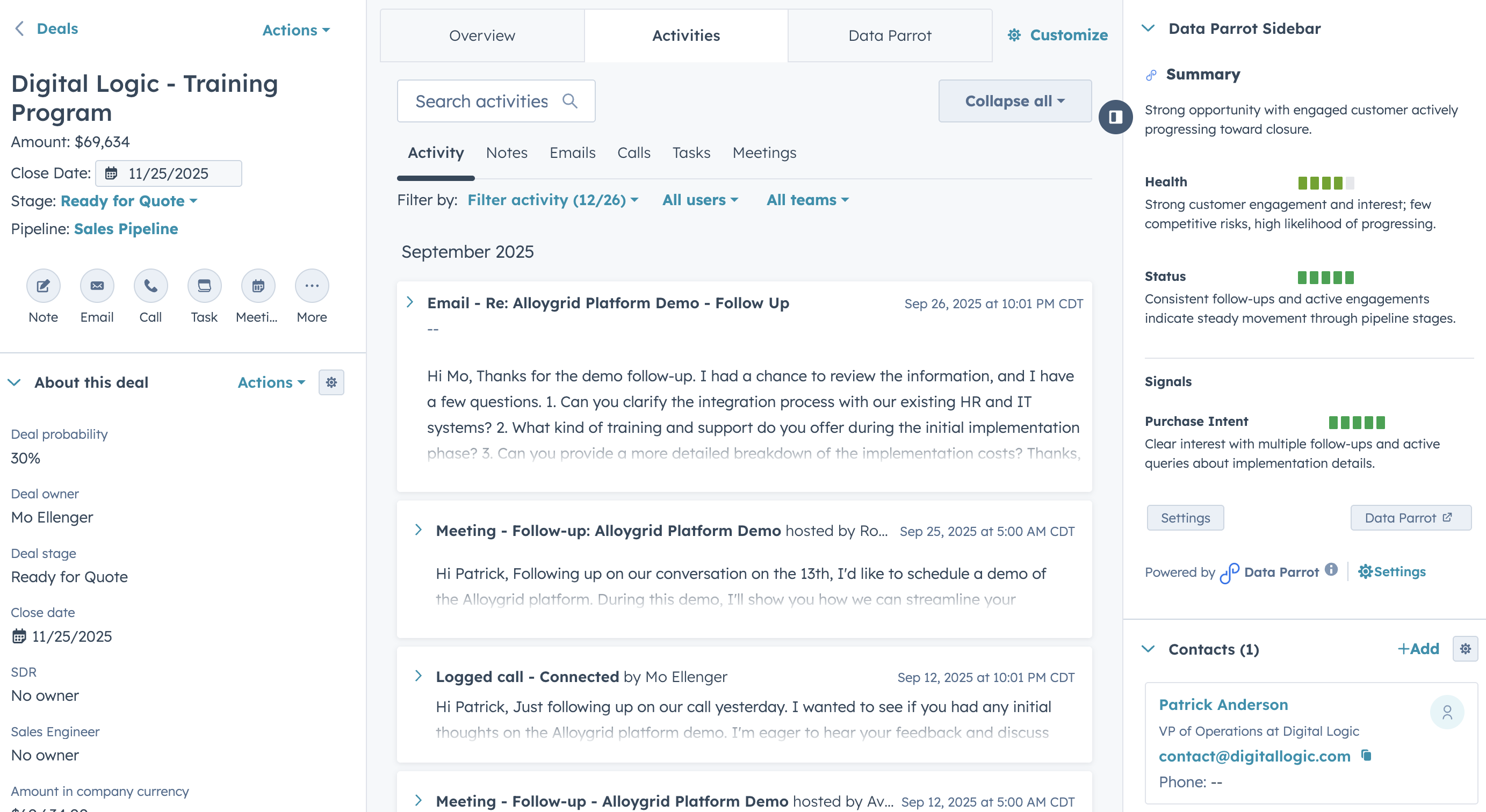Click the Customize gear icon
Viewport: 1486px width, 812px height.
(x=1014, y=35)
